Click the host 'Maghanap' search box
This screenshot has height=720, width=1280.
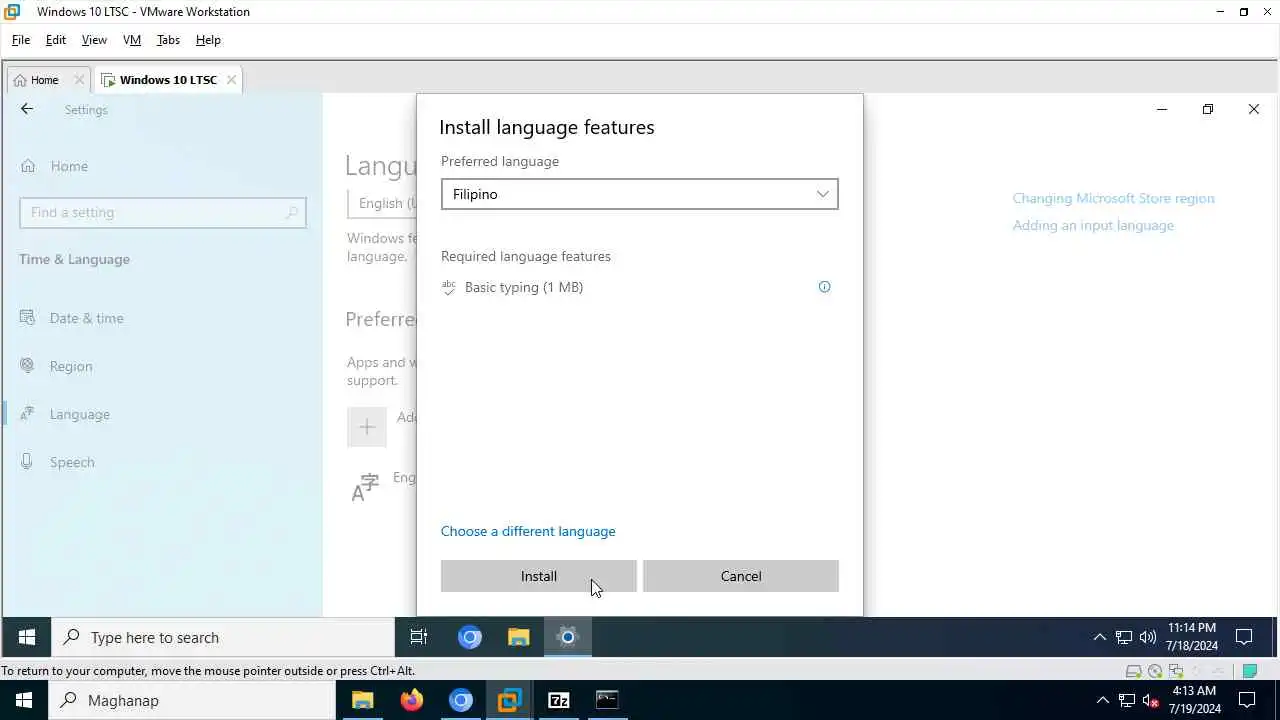click(191, 700)
